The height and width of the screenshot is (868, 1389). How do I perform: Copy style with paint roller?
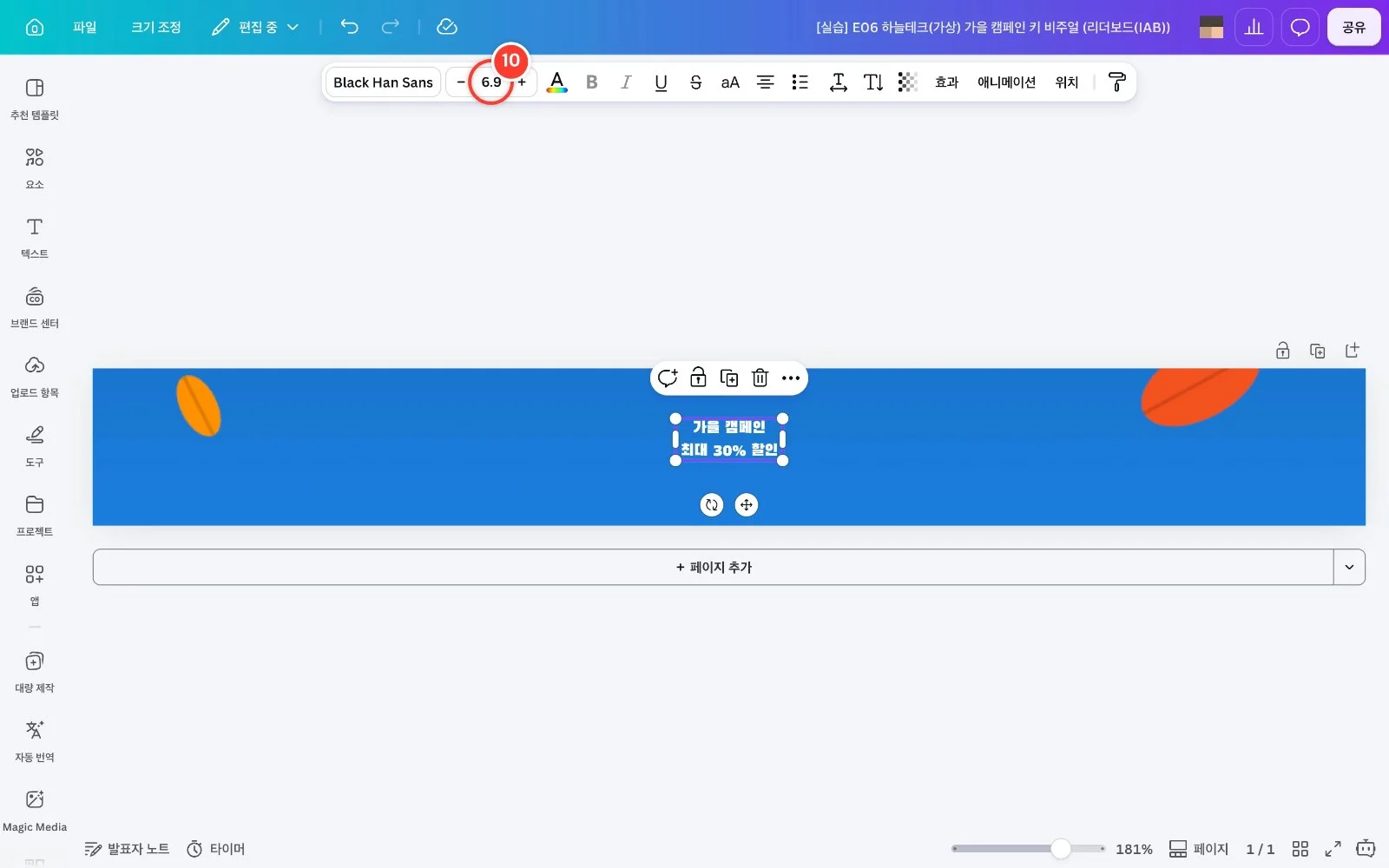[1117, 82]
